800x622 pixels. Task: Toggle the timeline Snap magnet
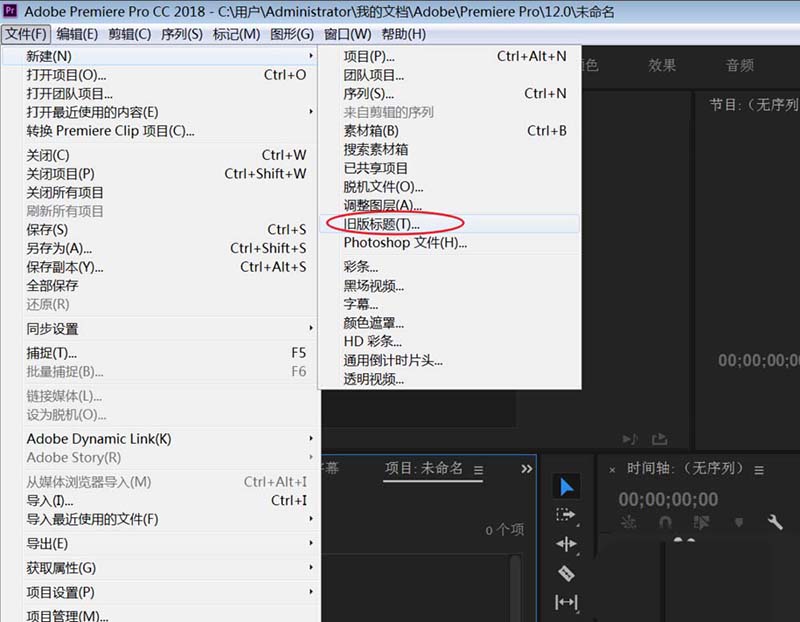(665, 522)
